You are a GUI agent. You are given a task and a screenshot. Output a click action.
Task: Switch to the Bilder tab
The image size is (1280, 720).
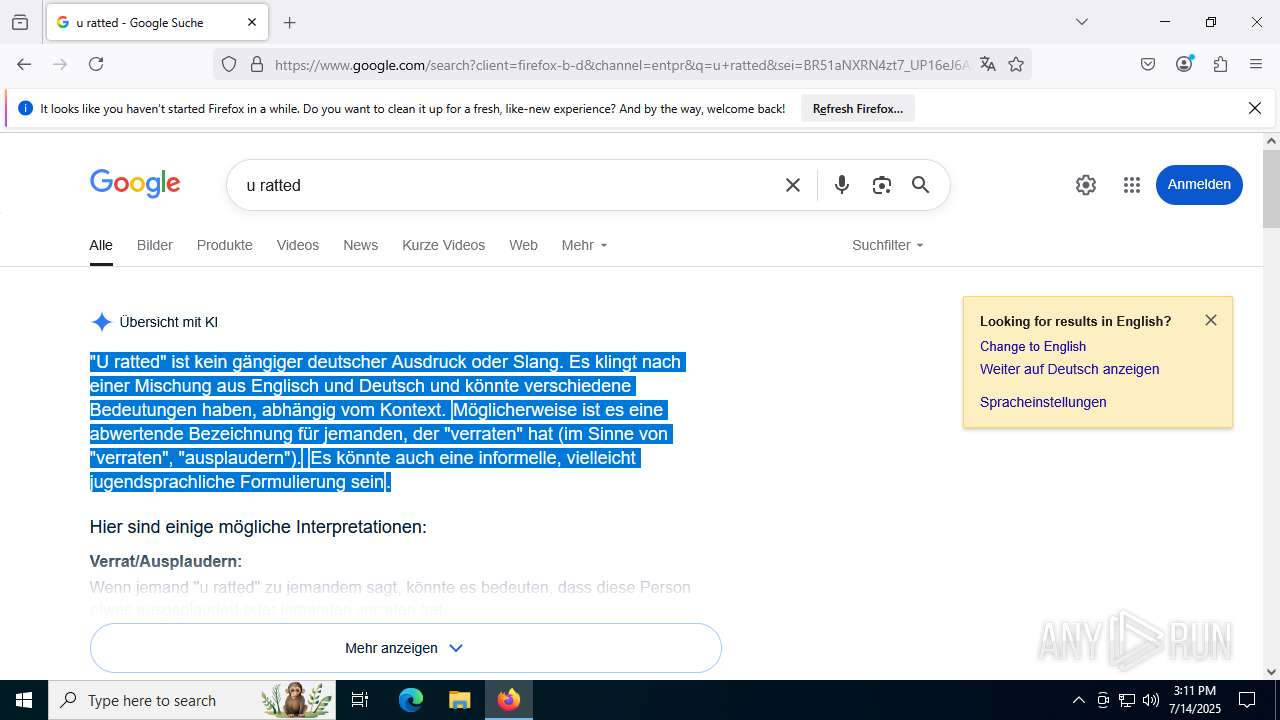point(155,245)
